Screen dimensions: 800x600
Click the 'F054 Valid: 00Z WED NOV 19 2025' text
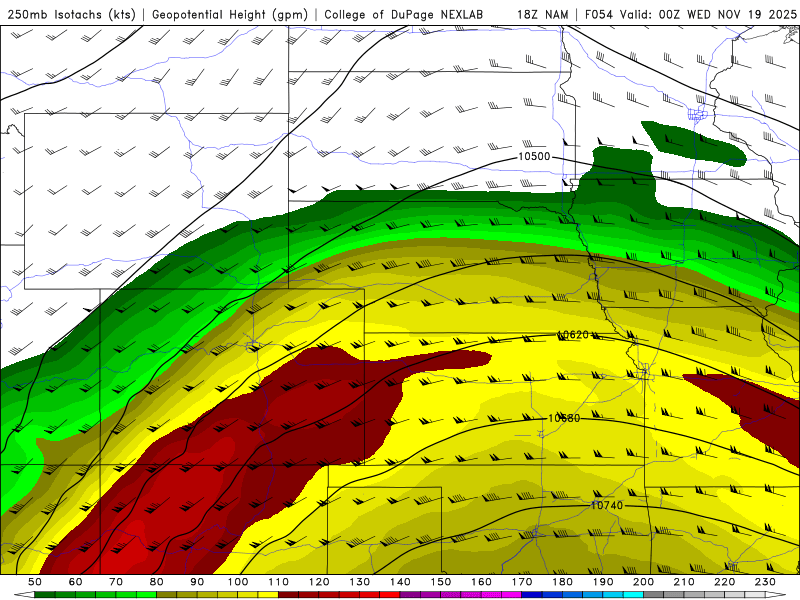(x=690, y=14)
